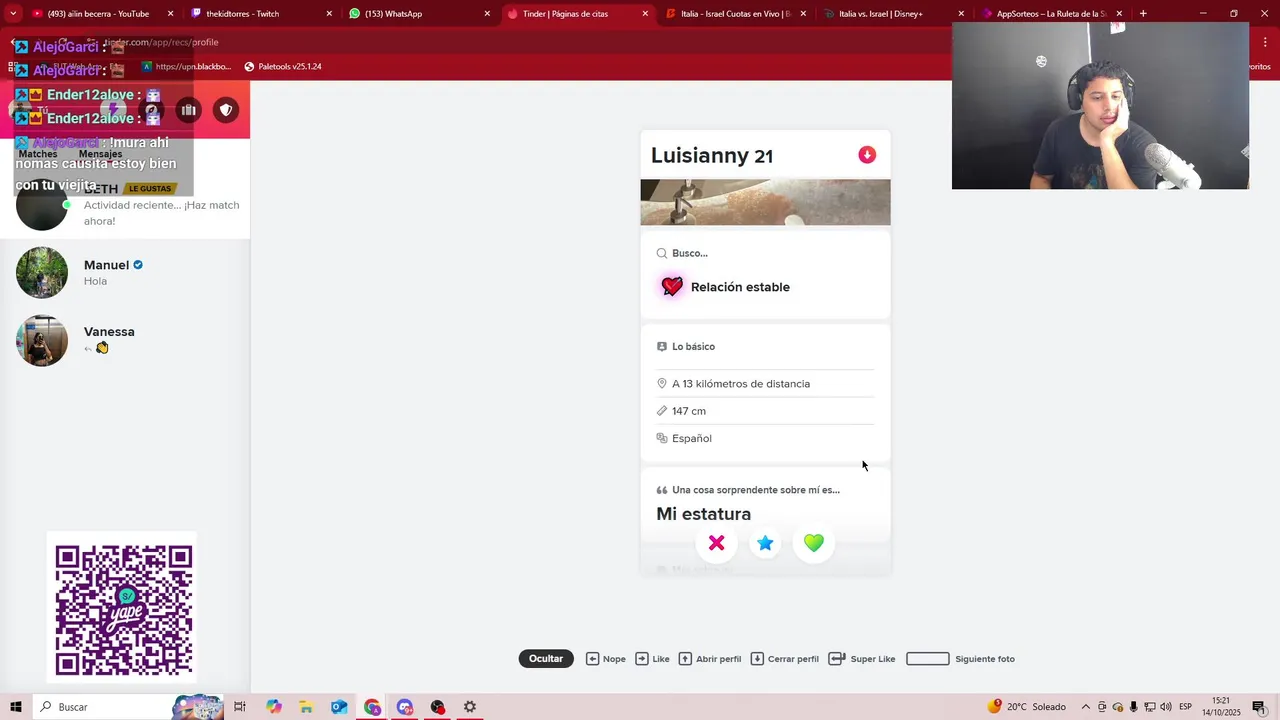Open Chrome tab search dropdown arrow
Viewport: 1280px width, 720px height.
13,13
